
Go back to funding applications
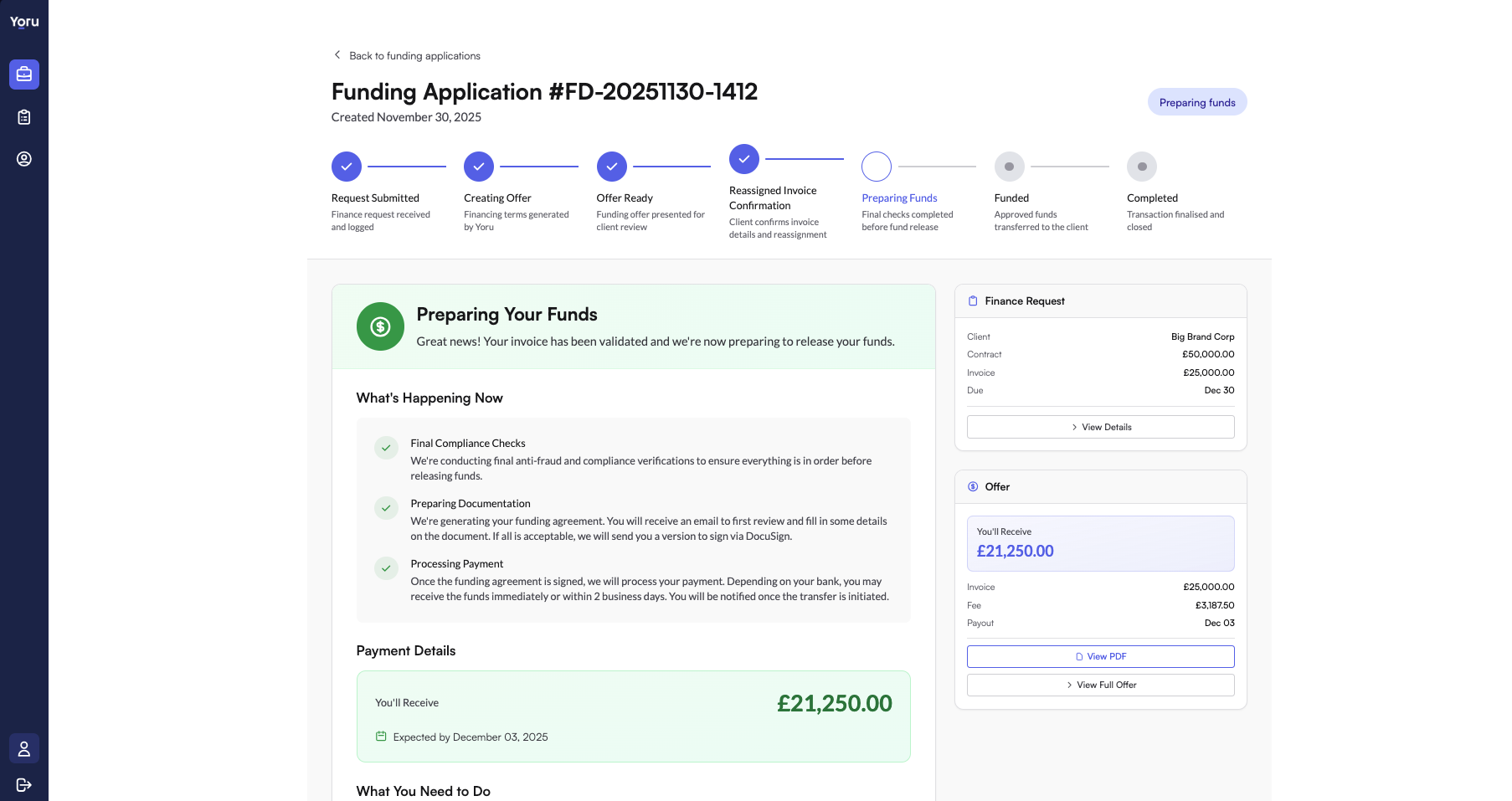pos(414,56)
